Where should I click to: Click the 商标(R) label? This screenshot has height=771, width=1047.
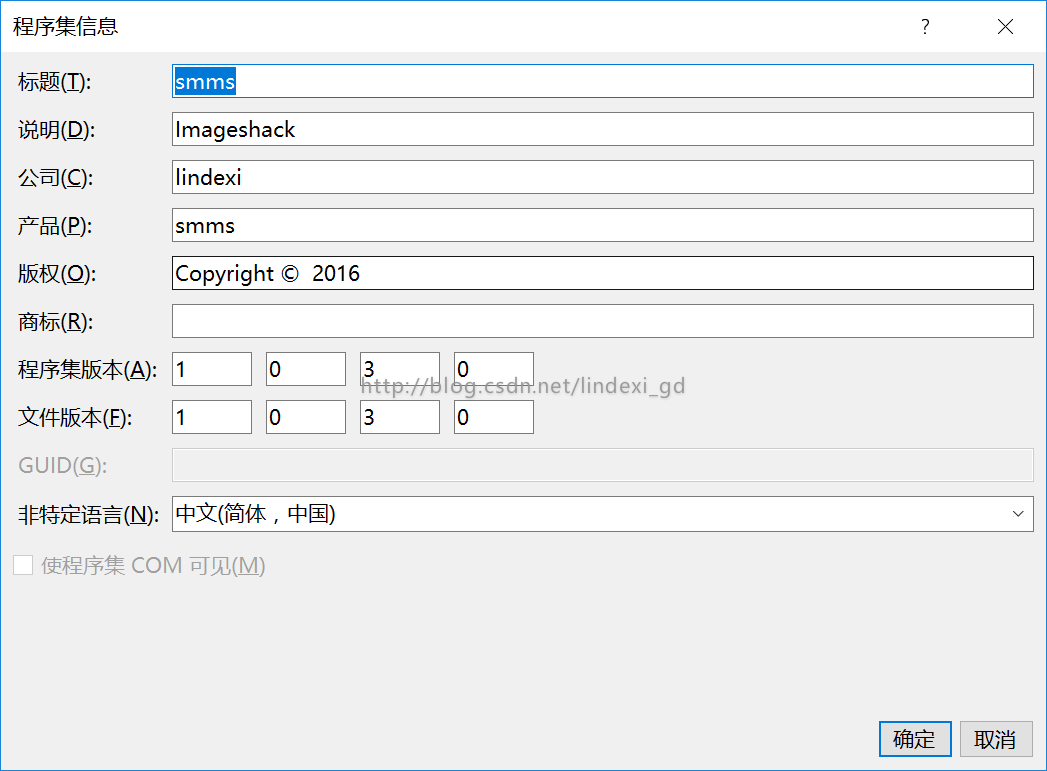click(x=55, y=322)
